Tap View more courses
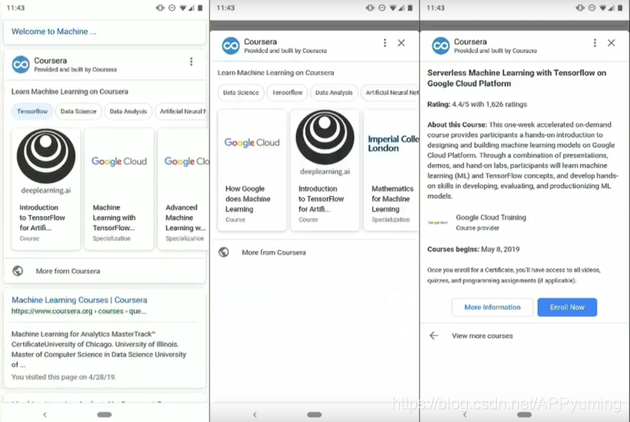The image size is (630, 422). 482,336
